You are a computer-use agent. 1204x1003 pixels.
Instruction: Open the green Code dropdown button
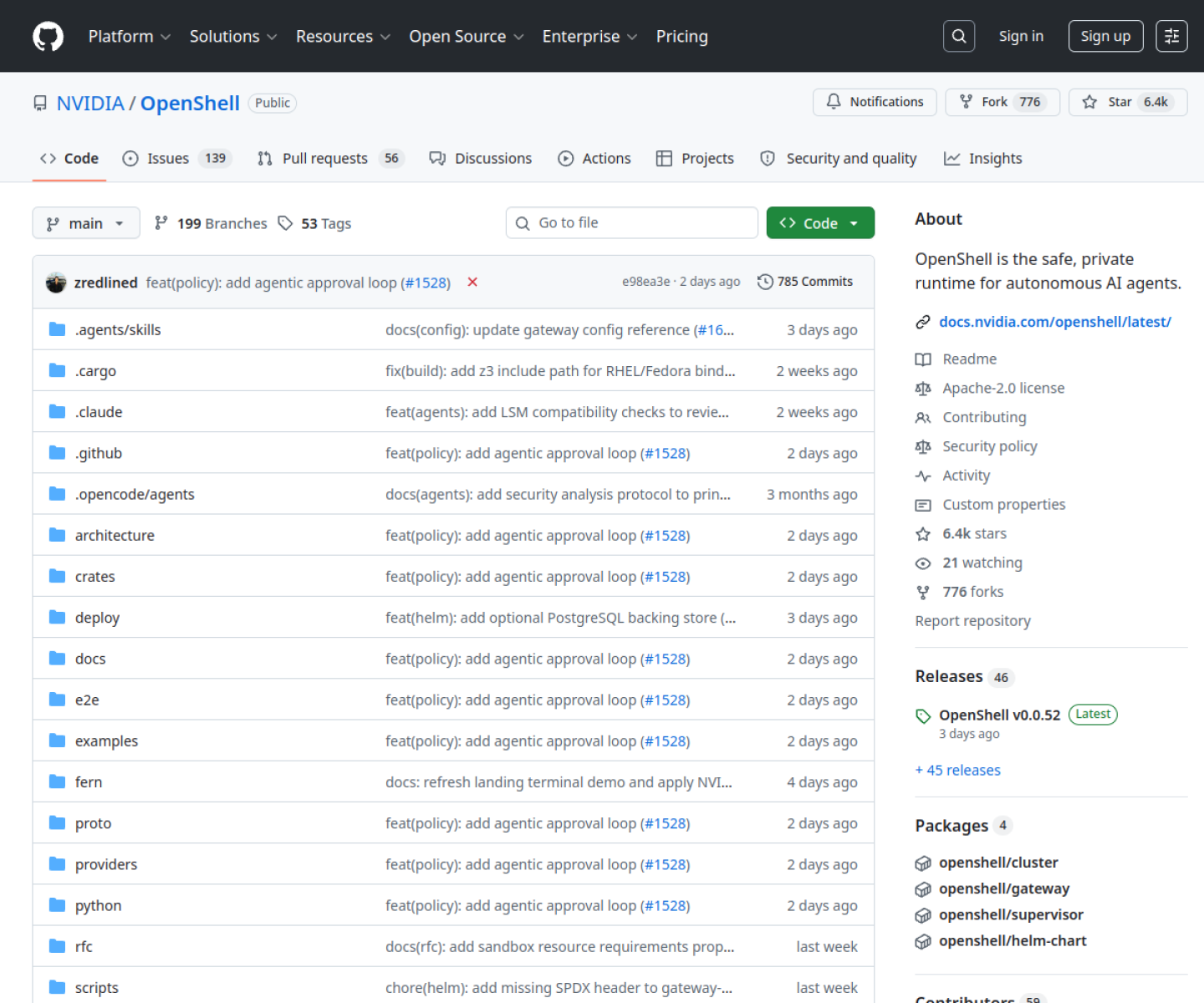(820, 223)
